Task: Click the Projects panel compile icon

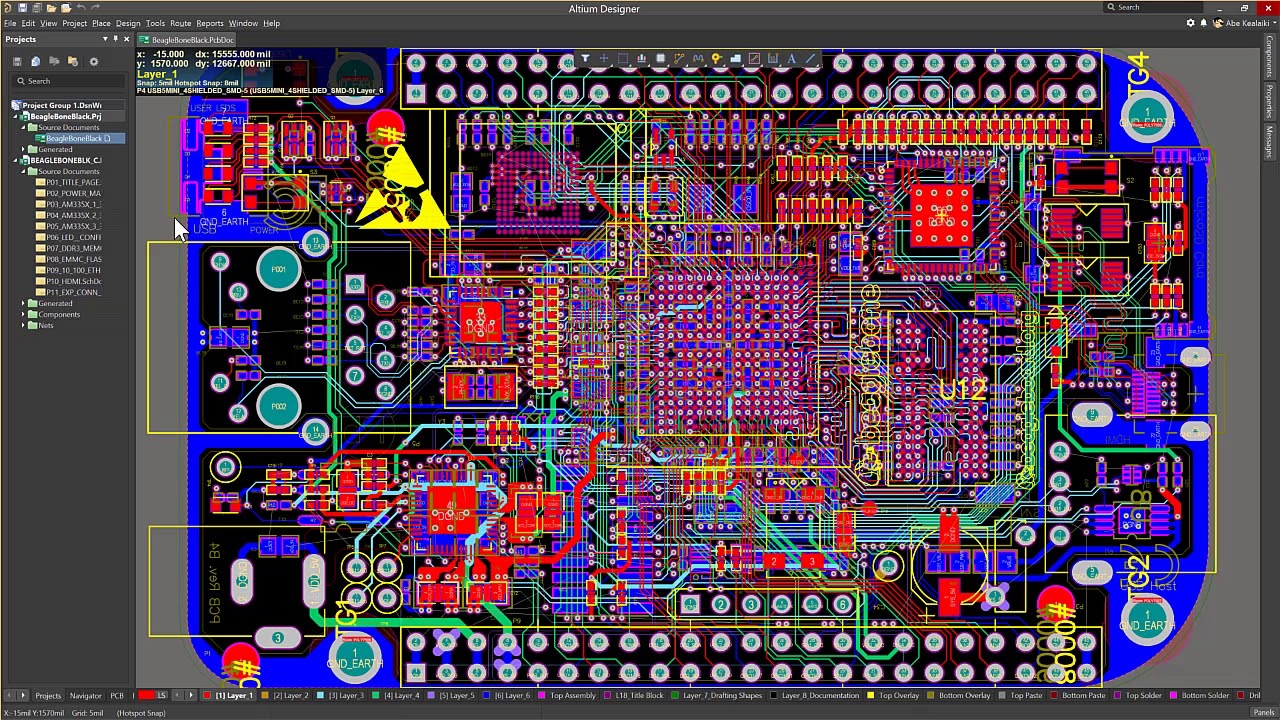Action: point(36,61)
